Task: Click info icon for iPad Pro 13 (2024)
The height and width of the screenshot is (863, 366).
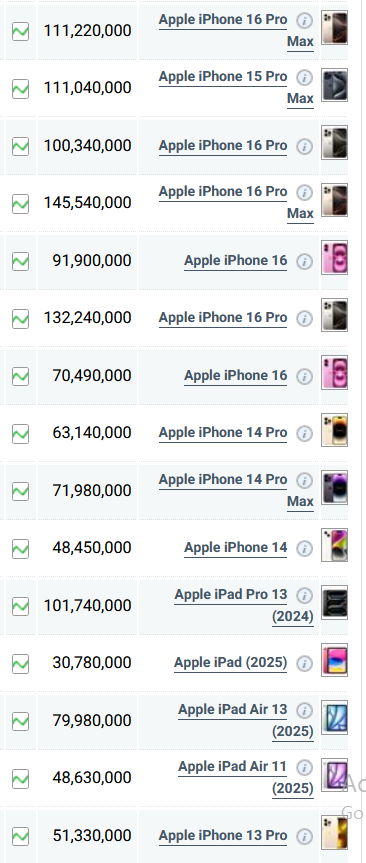Action: pyautogui.click(x=304, y=596)
